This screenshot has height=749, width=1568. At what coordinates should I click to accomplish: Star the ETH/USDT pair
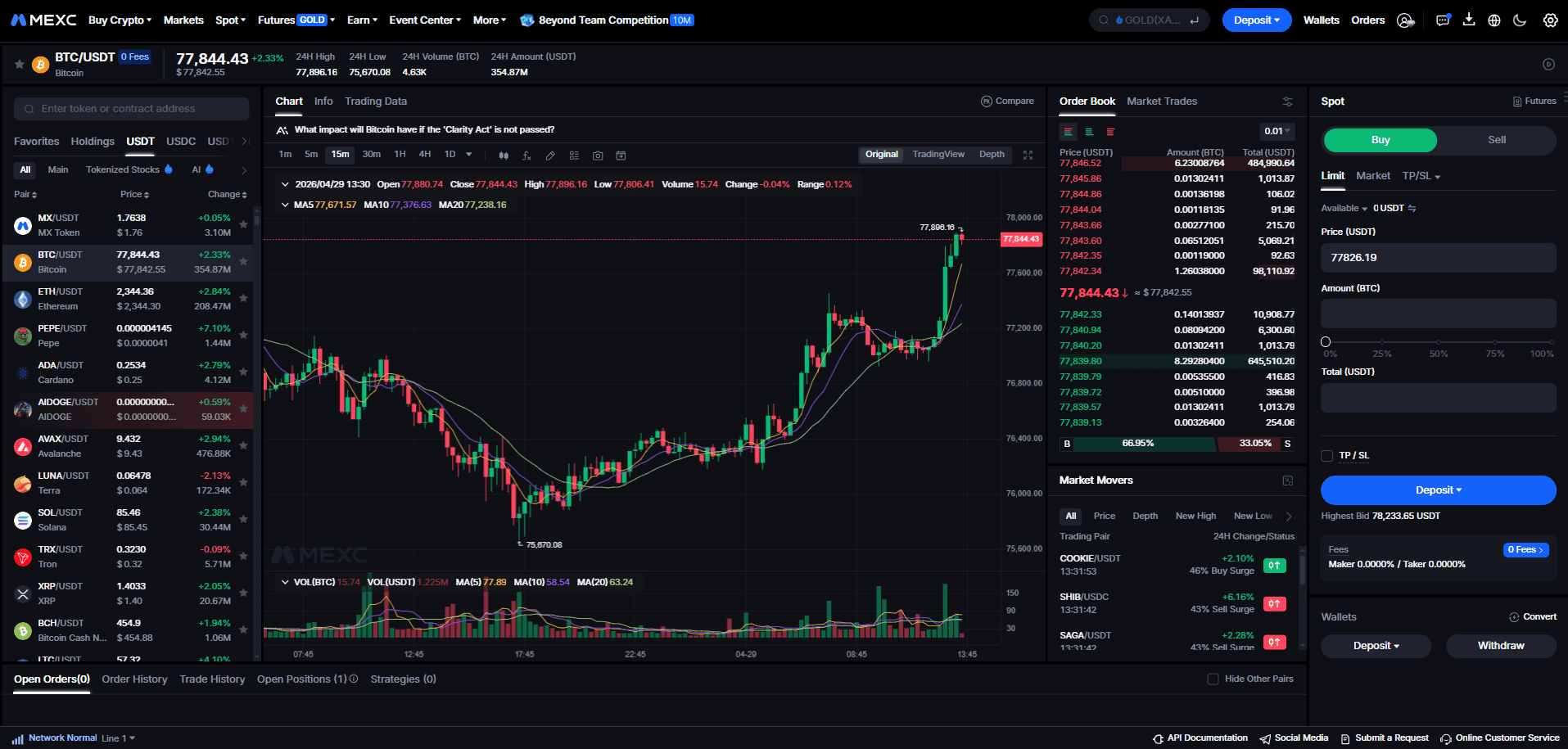[243, 299]
